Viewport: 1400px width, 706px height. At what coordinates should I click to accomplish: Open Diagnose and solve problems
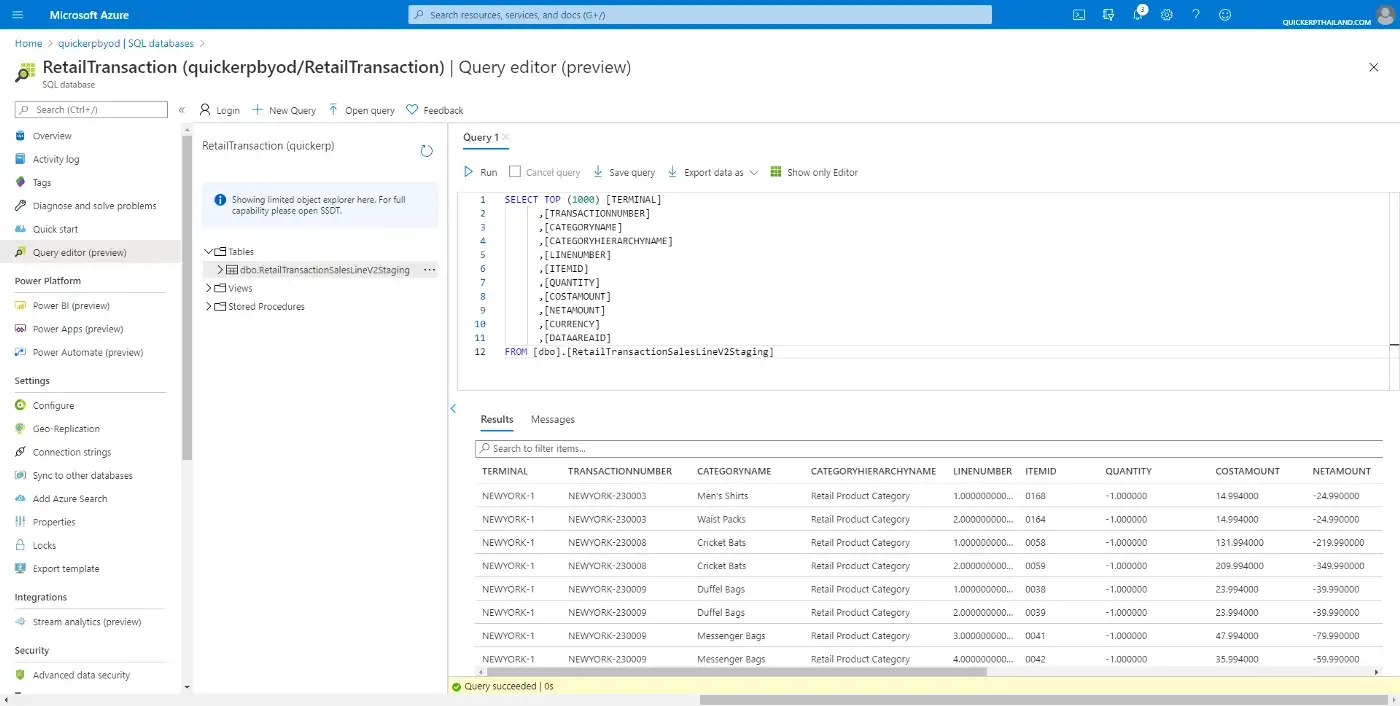click(x=95, y=206)
